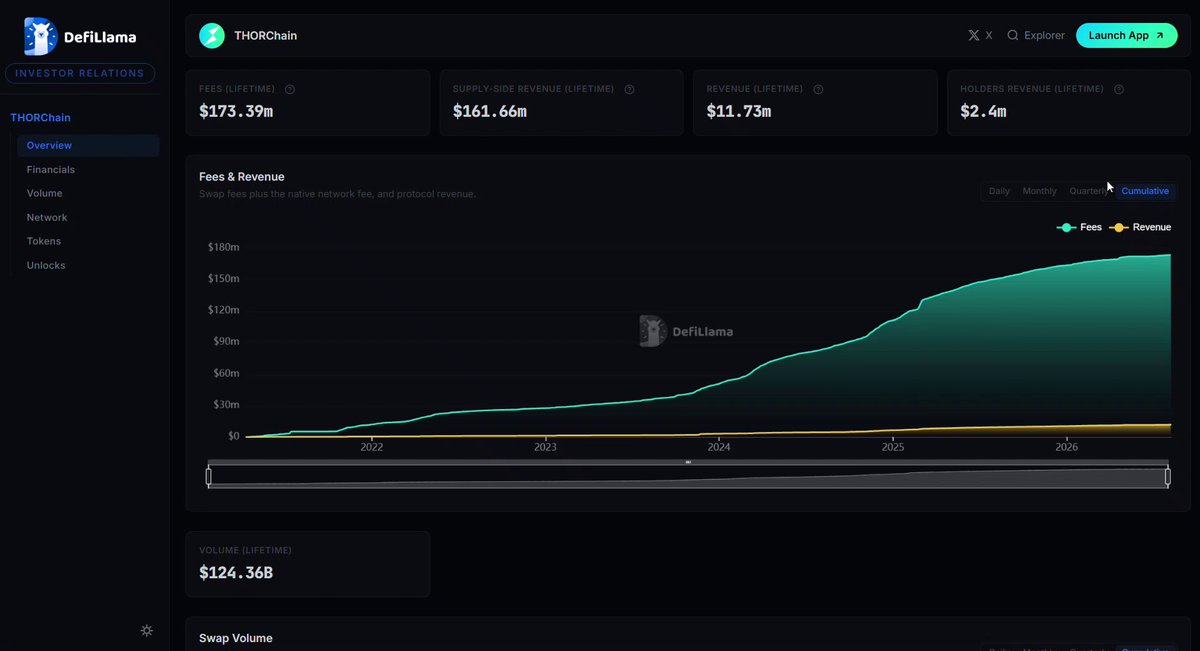Click the $124.36B lifetime volume value
The height and width of the screenshot is (651, 1200).
[x=237, y=573]
